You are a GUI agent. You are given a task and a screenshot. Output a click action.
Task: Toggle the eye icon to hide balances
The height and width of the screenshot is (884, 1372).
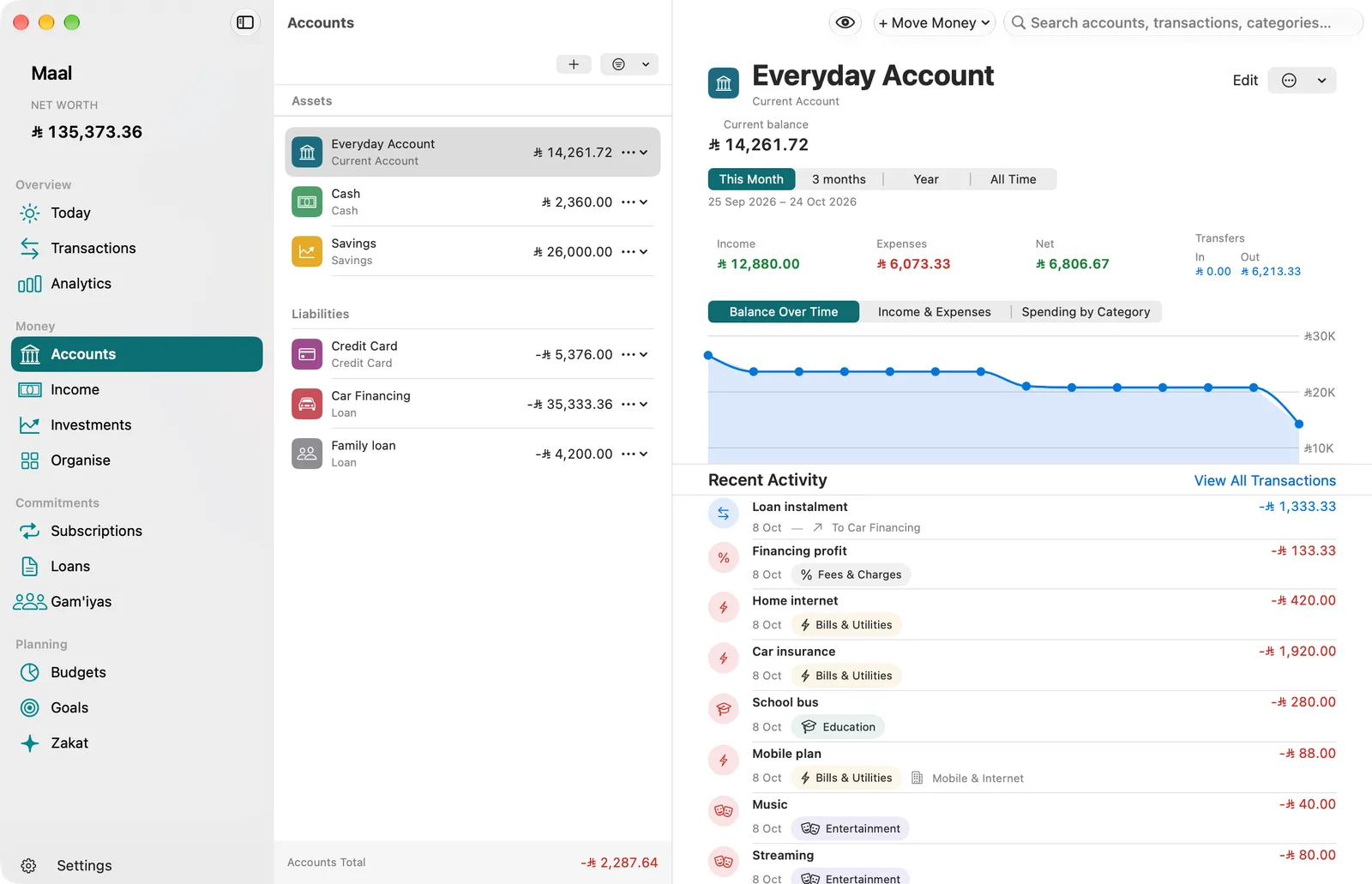point(845,22)
